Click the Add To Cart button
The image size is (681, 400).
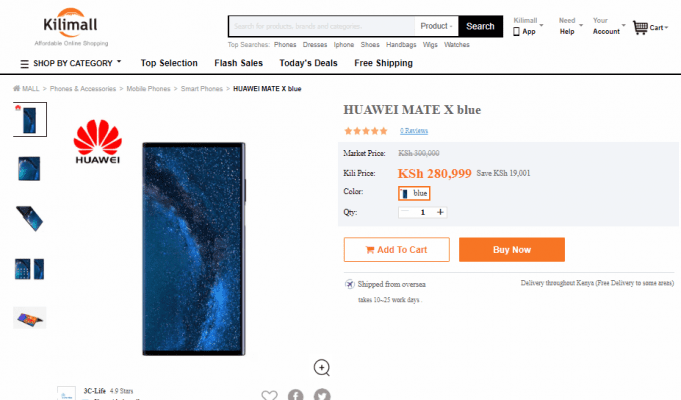click(x=397, y=250)
